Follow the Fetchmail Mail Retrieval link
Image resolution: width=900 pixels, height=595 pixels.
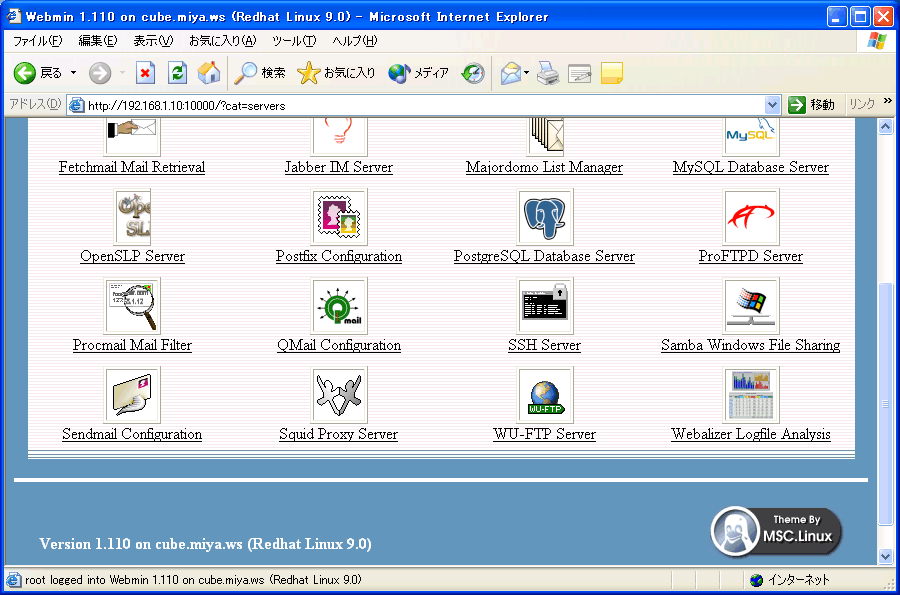(132, 167)
